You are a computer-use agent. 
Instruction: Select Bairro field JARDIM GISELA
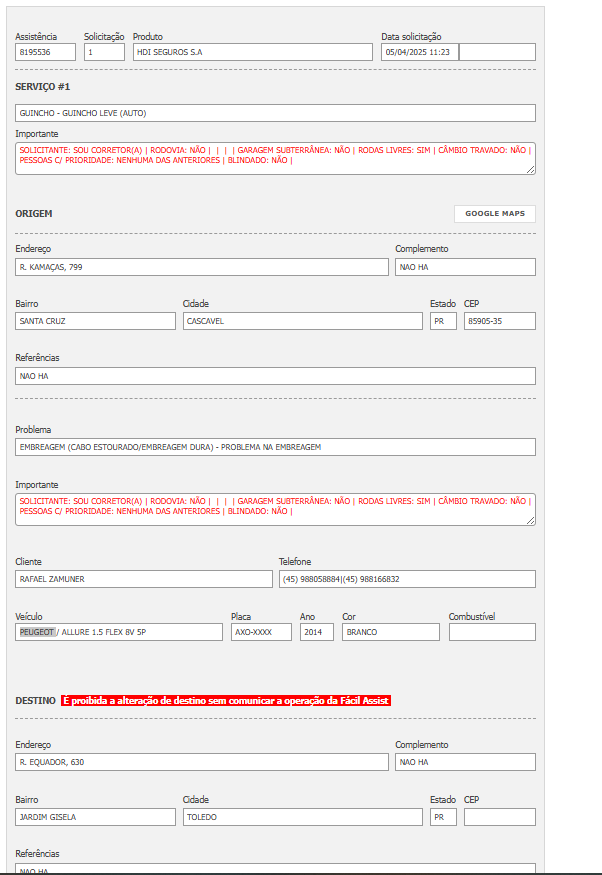pos(95,816)
